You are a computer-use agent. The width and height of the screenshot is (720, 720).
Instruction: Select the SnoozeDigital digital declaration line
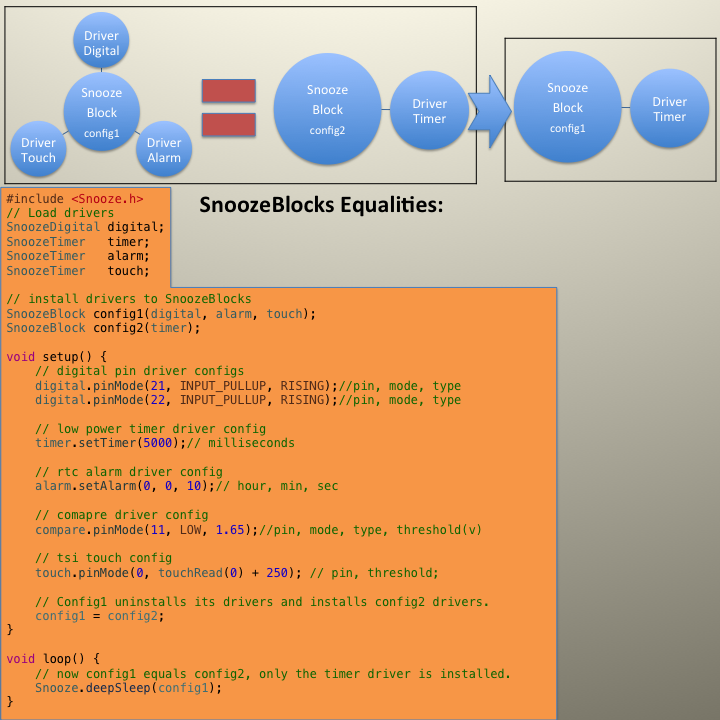pyautogui.click(x=85, y=227)
